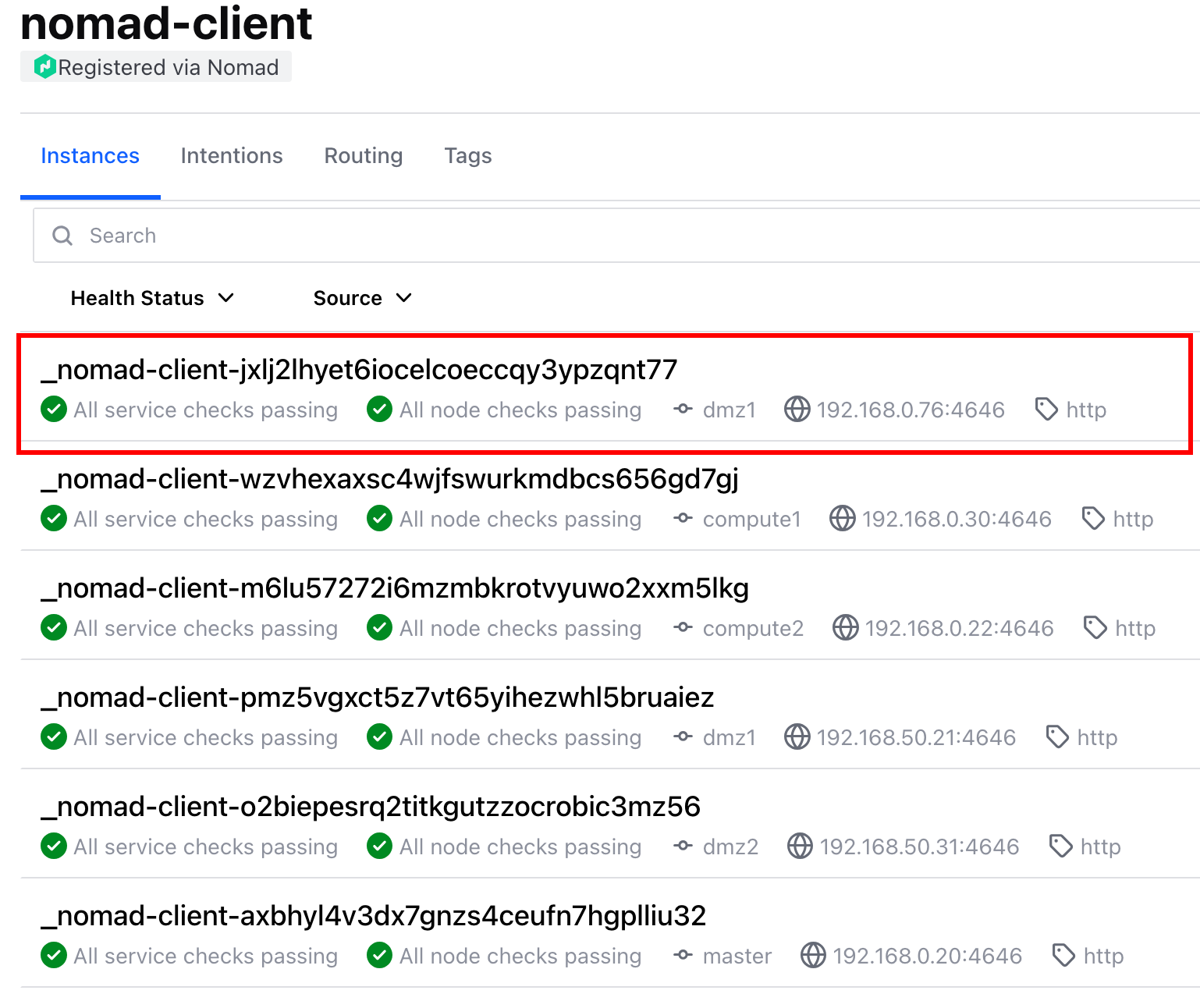Click the compute1 node name
The width and height of the screenshot is (1200, 1008).
[752, 519]
